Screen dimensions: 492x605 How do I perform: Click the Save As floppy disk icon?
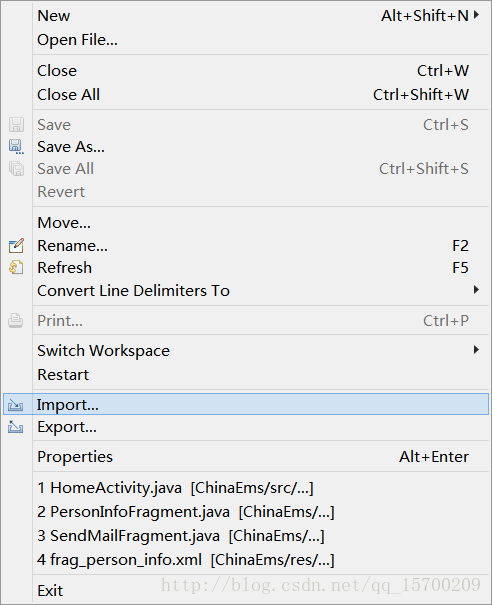(16, 147)
